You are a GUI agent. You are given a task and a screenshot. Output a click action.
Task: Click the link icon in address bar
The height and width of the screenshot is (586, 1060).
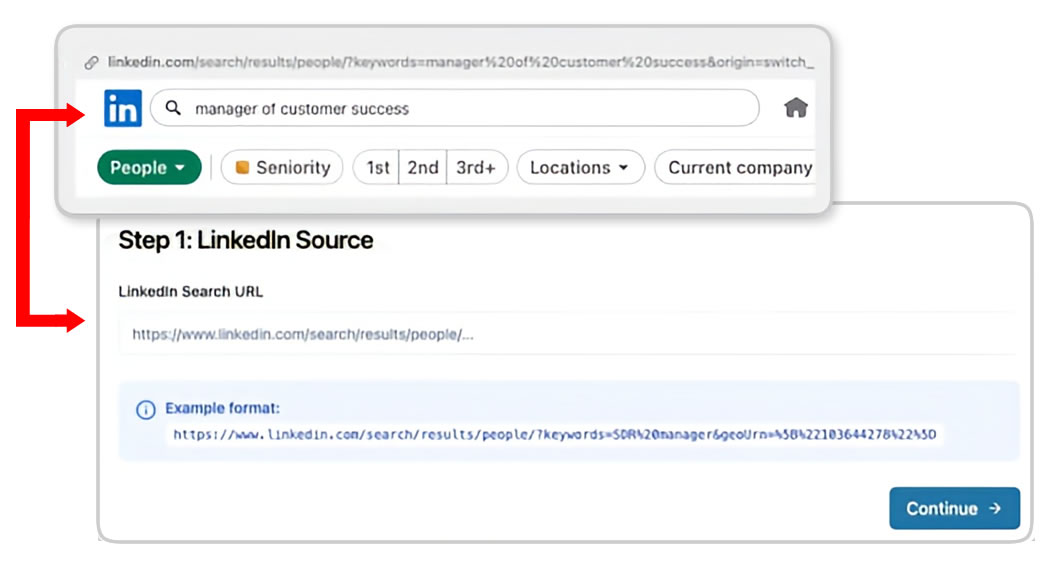(91, 62)
